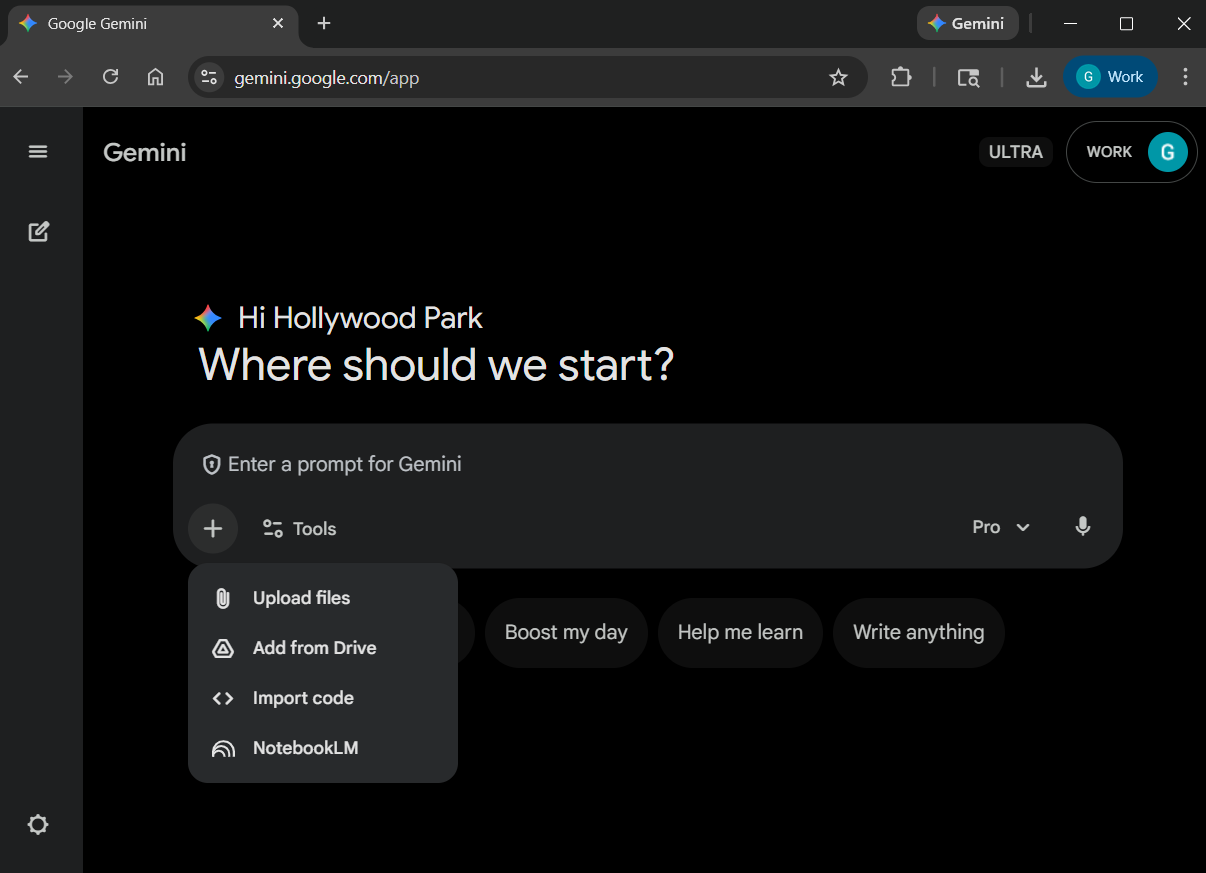Image resolution: width=1206 pixels, height=873 pixels.
Task: Click the search tabs media icon
Action: point(968,77)
